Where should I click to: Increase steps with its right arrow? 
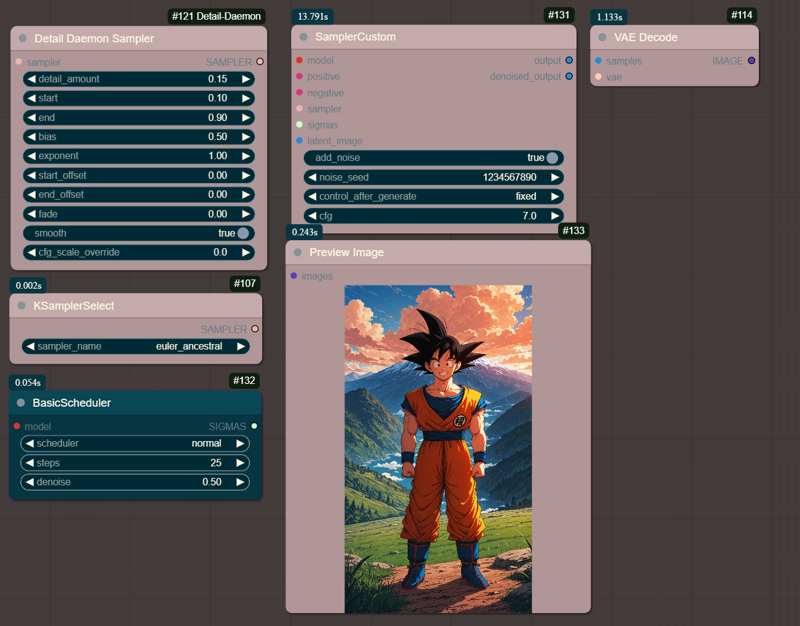point(240,463)
